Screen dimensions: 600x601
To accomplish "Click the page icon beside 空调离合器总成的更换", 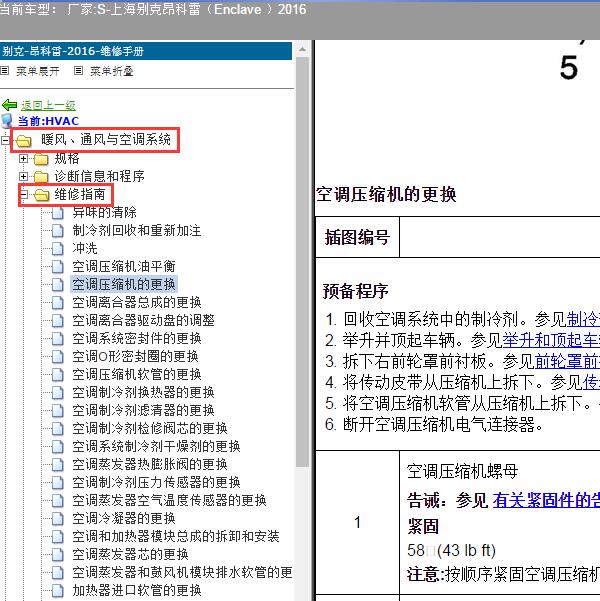I will (58, 303).
